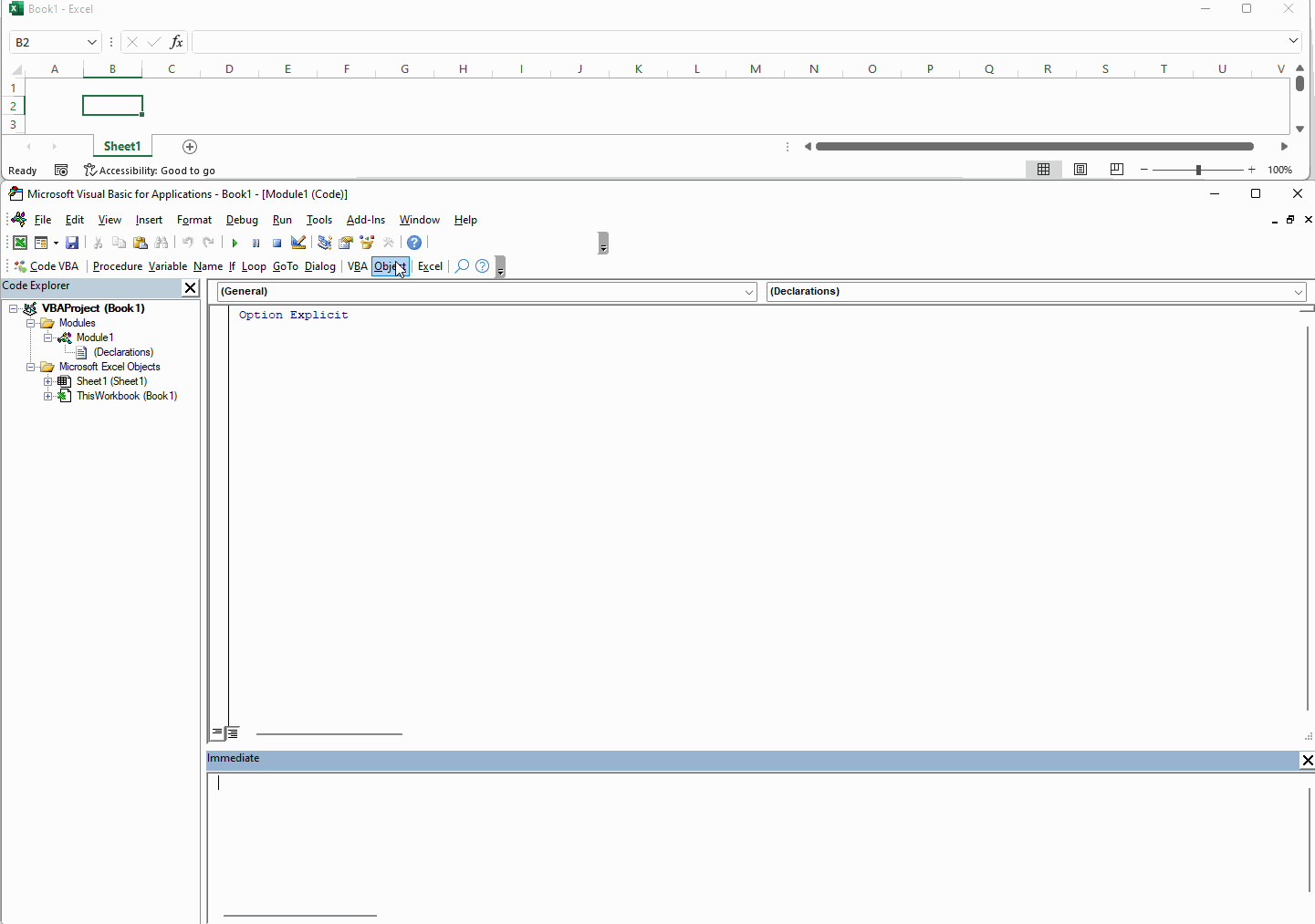This screenshot has width=1315, height=924.
Task: Click the Toolbox wrench icon
Action: point(389,243)
